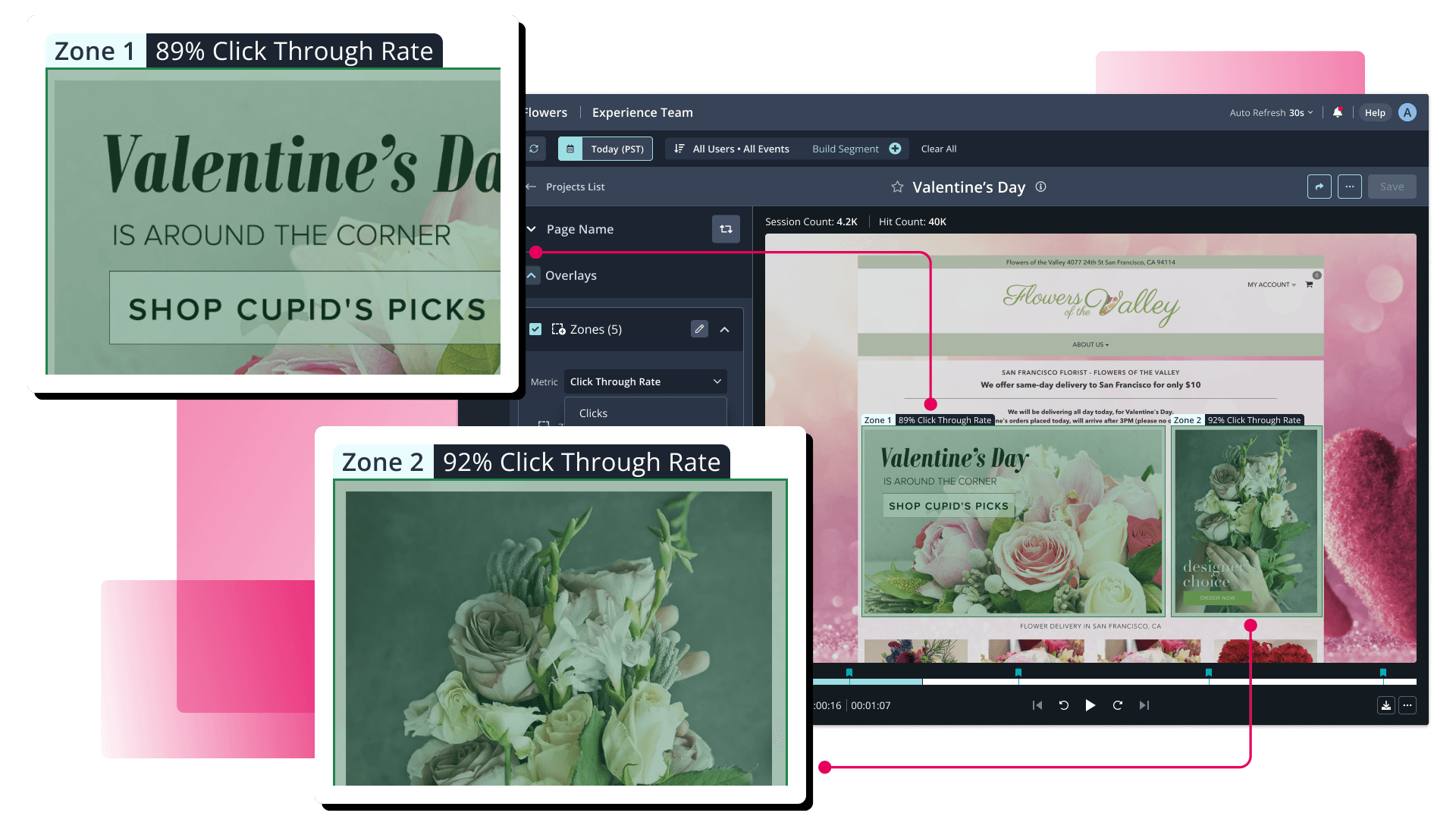Click the more options icon in playback bar

click(x=1407, y=705)
